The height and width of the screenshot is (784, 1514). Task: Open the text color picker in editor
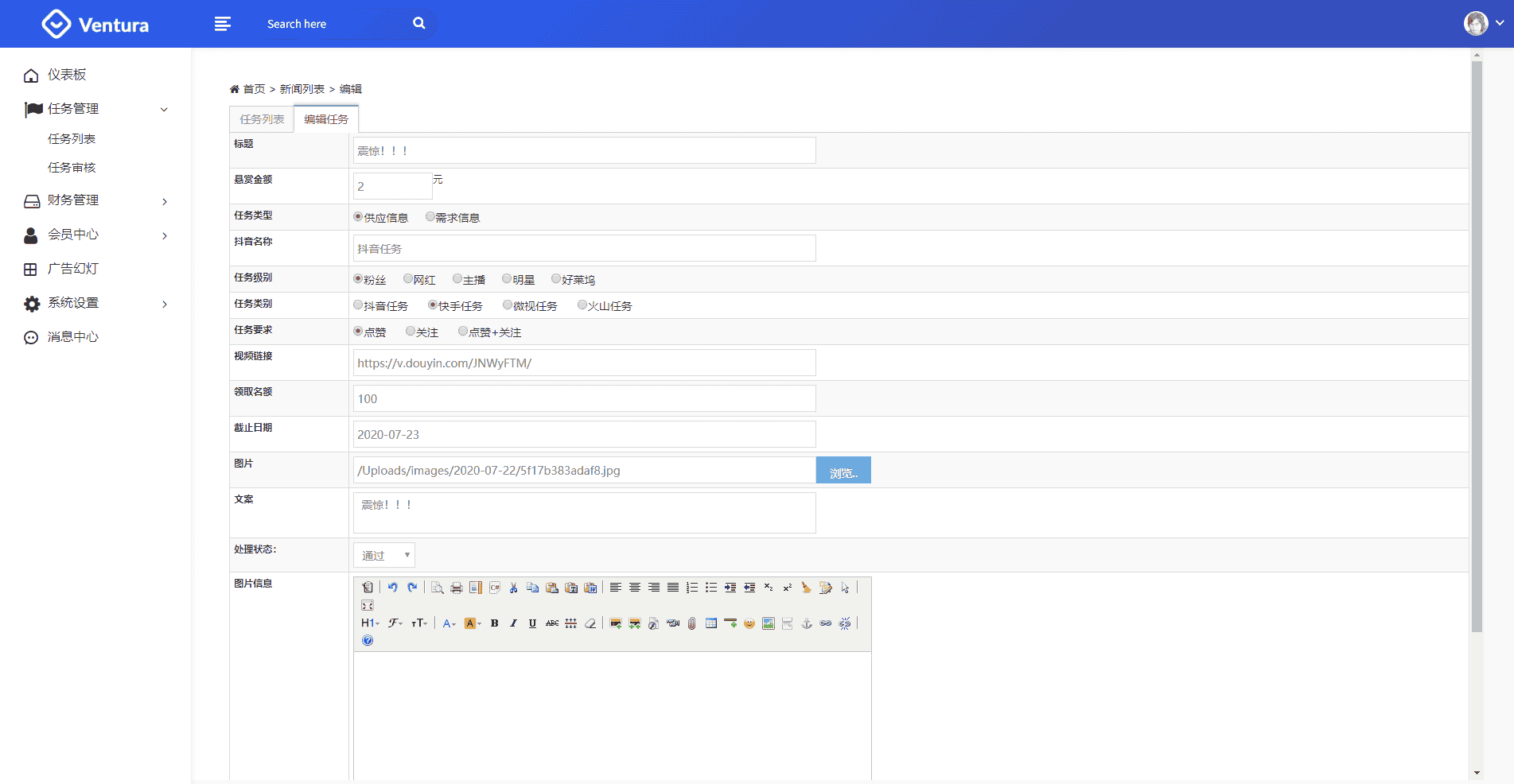pos(449,623)
